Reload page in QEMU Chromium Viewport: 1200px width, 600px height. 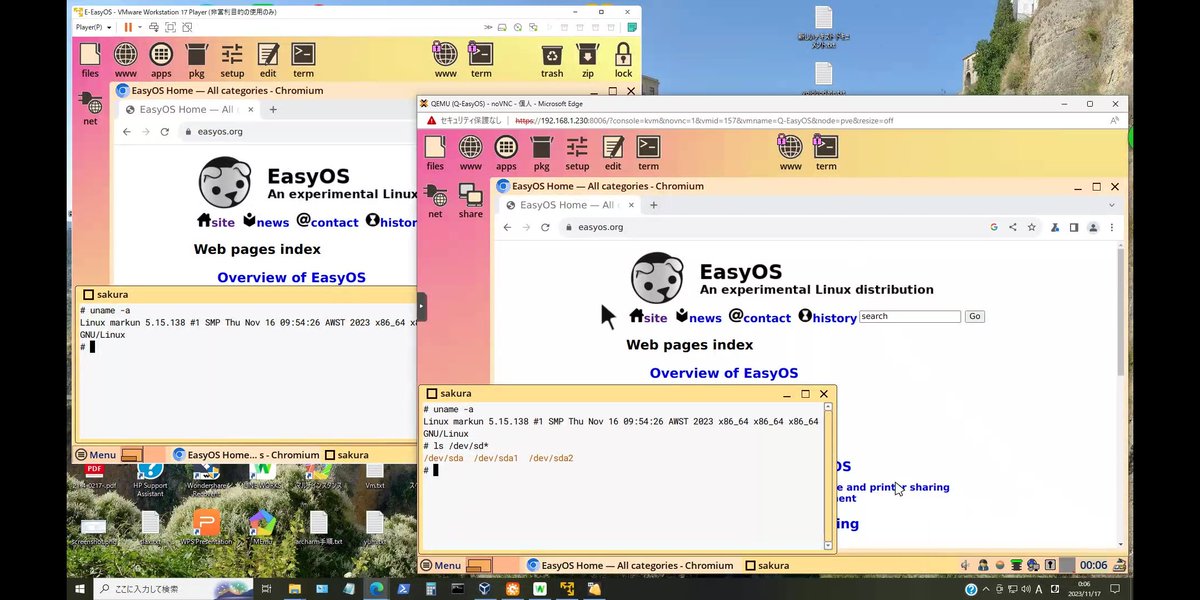pyautogui.click(x=545, y=227)
